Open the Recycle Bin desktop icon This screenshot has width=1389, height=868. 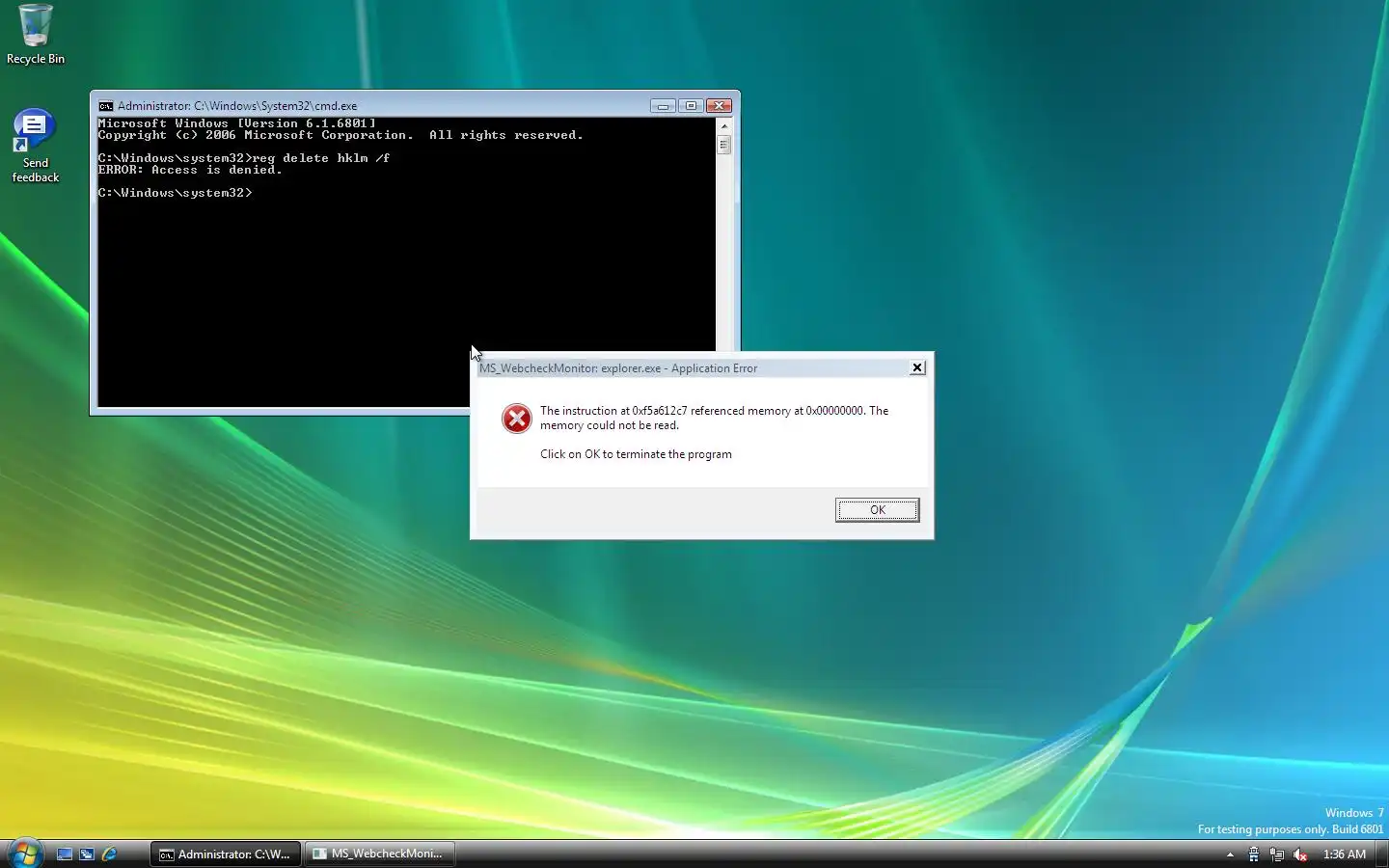(36, 34)
